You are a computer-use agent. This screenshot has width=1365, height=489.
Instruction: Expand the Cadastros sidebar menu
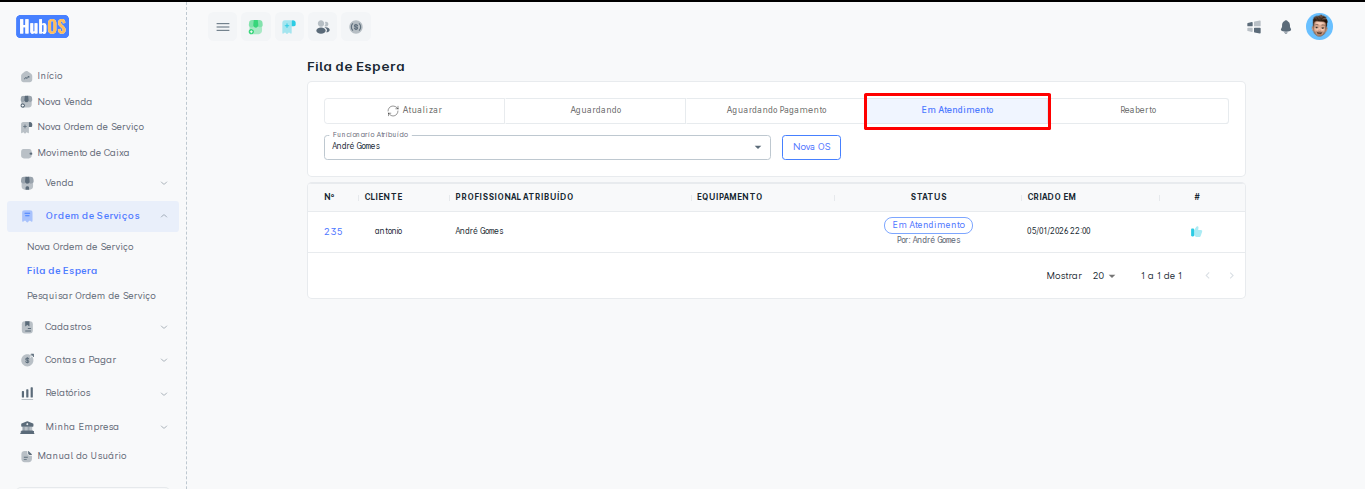[92, 327]
